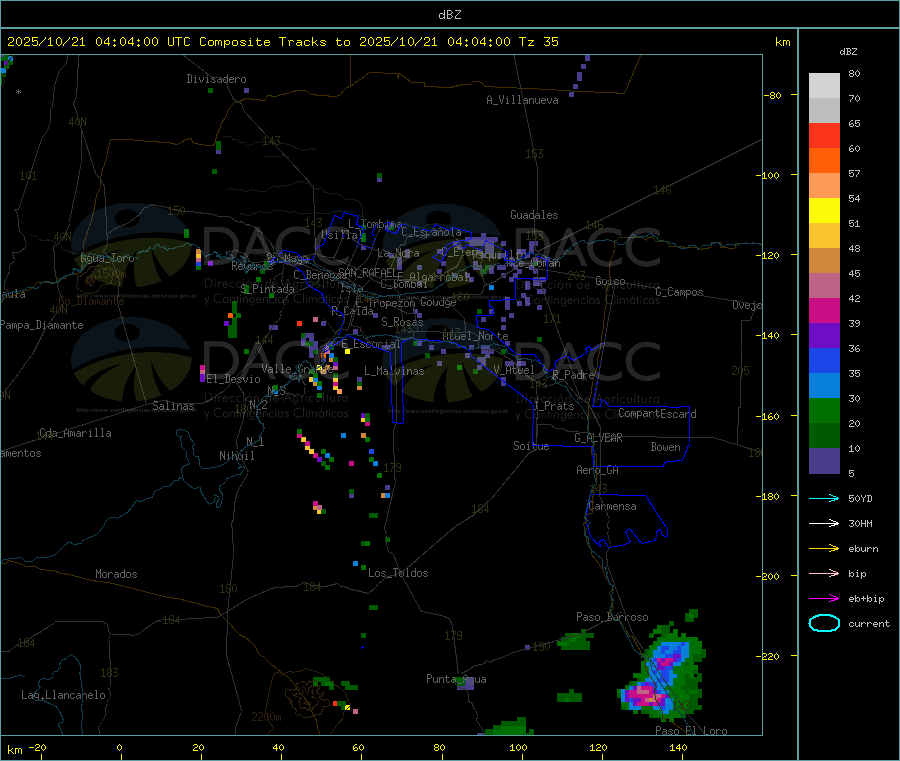Click the R_Padre map label

(573, 375)
